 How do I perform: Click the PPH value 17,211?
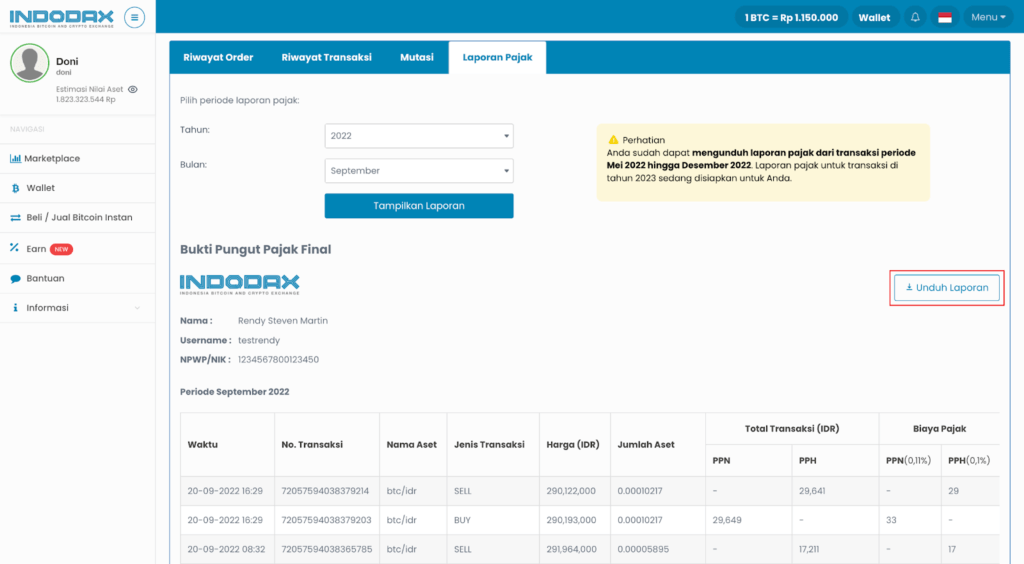click(809, 550)
